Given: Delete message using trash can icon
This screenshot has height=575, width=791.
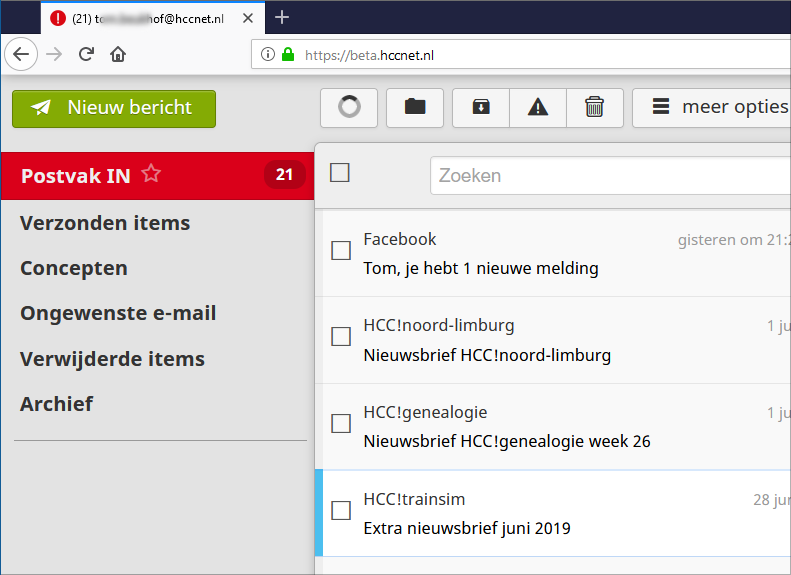Looking at the screenshot, I should point(595,108).
